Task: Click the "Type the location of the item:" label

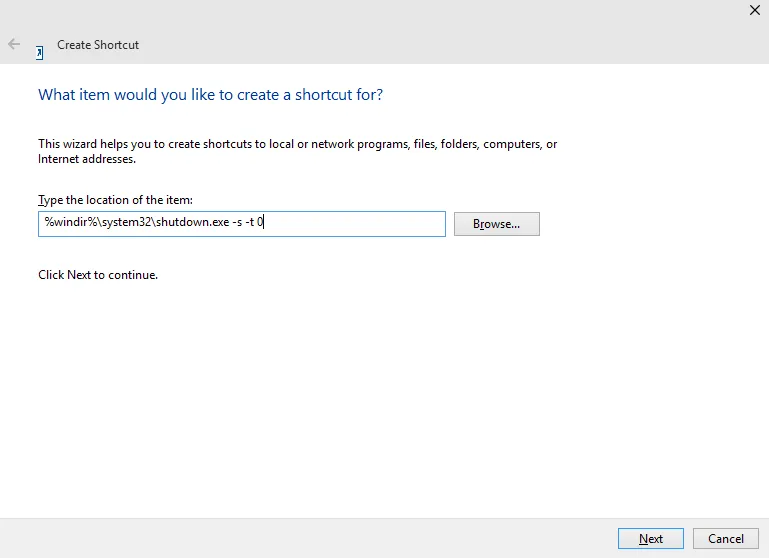Action: pos(115,200)
